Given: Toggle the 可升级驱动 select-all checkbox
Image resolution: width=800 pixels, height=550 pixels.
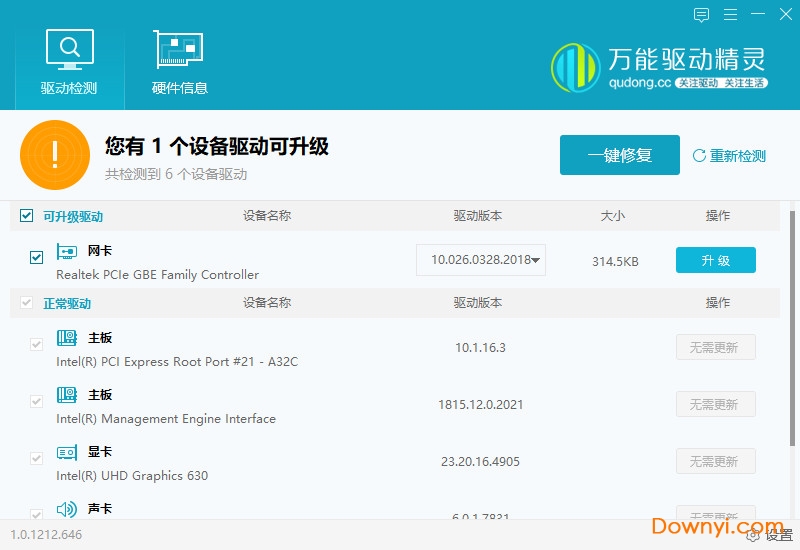Looking at the screenshot, I should click(27, 216).
